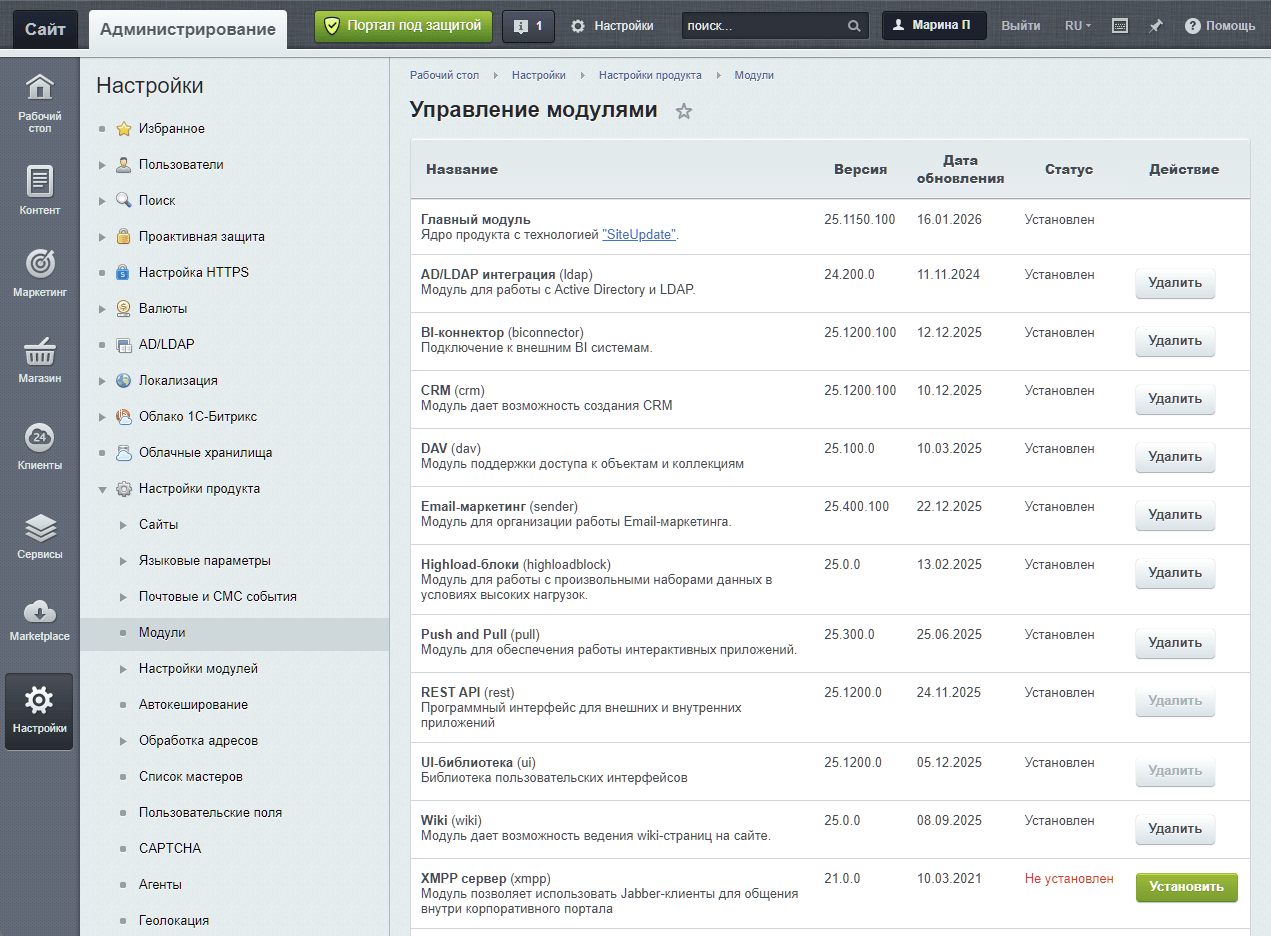Click the Избранное star icon in tree
Image resolution: width=1271 pixels, height=936 pixels.
point(123,129)
